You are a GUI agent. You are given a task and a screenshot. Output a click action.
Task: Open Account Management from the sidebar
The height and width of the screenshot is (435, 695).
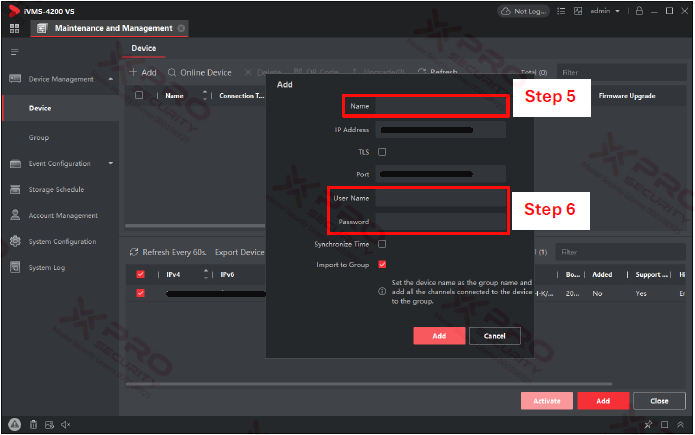[16, 216]
